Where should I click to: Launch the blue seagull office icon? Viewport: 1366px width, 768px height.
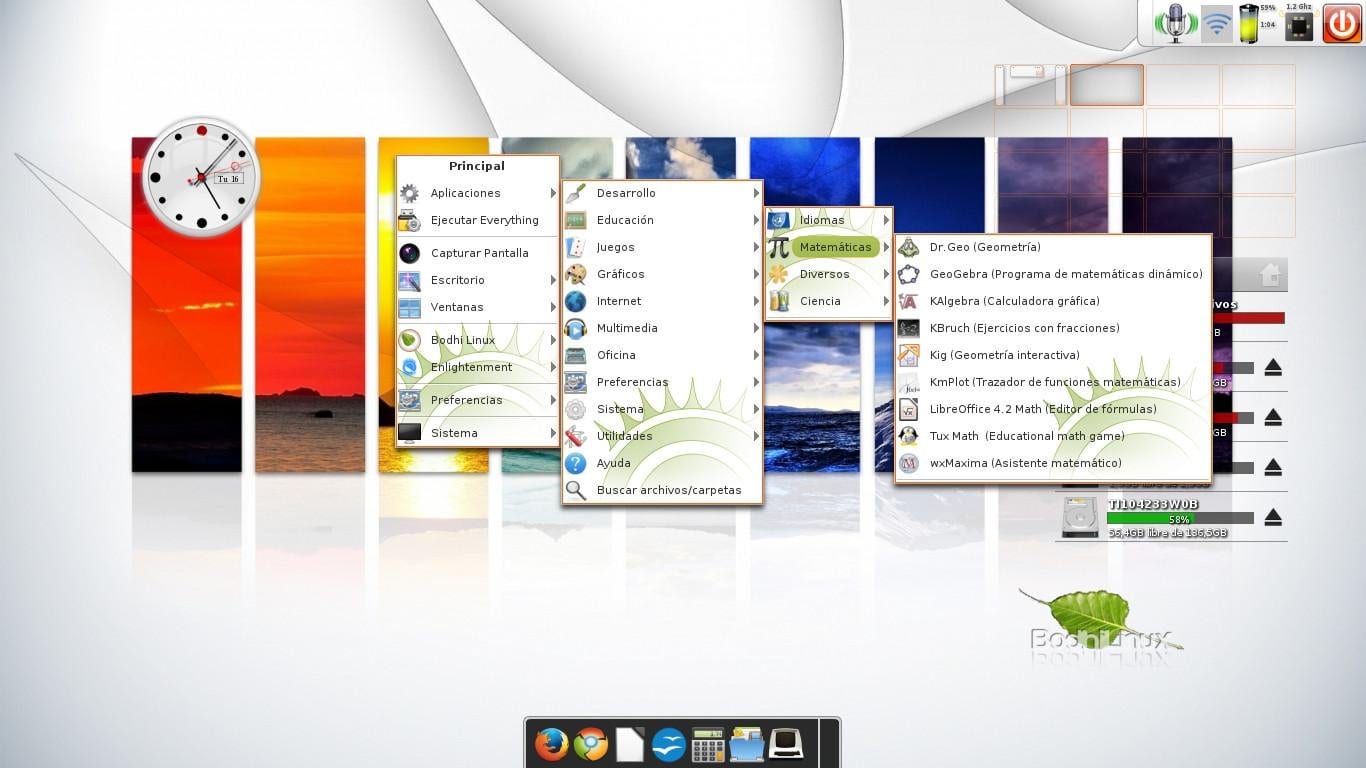[x=668, y=745]
